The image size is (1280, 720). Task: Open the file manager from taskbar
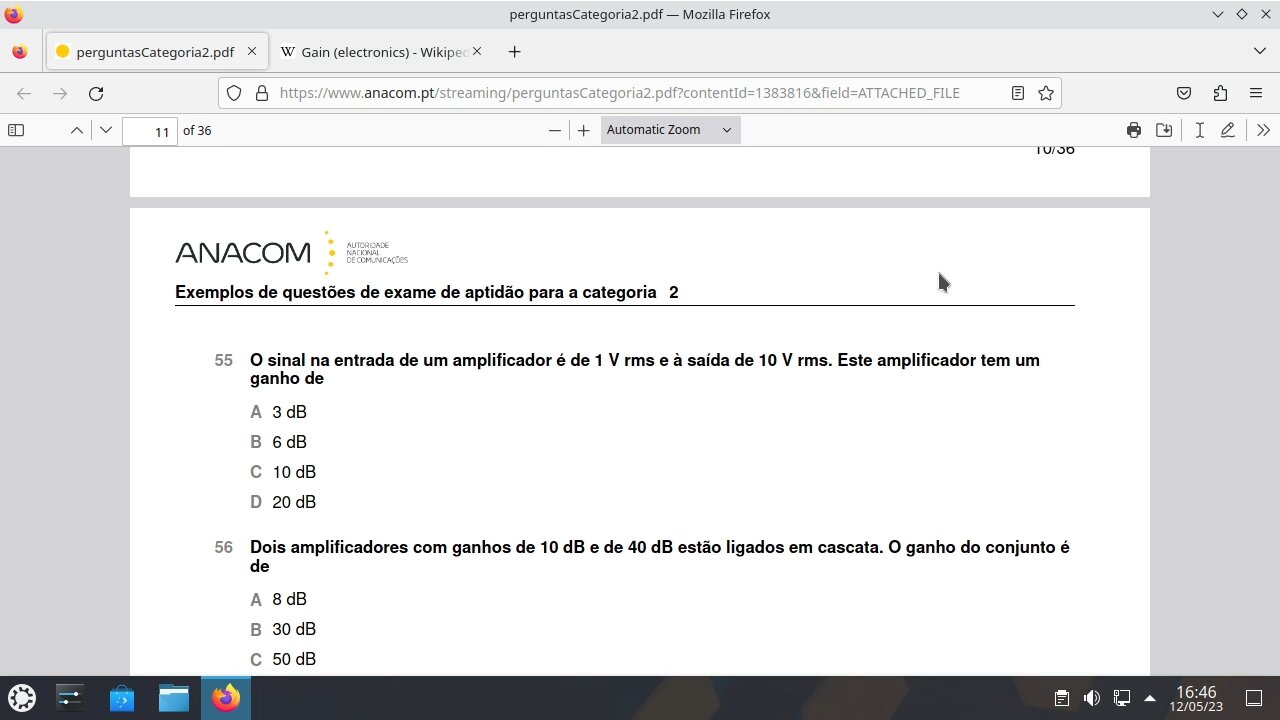point(174,697)
